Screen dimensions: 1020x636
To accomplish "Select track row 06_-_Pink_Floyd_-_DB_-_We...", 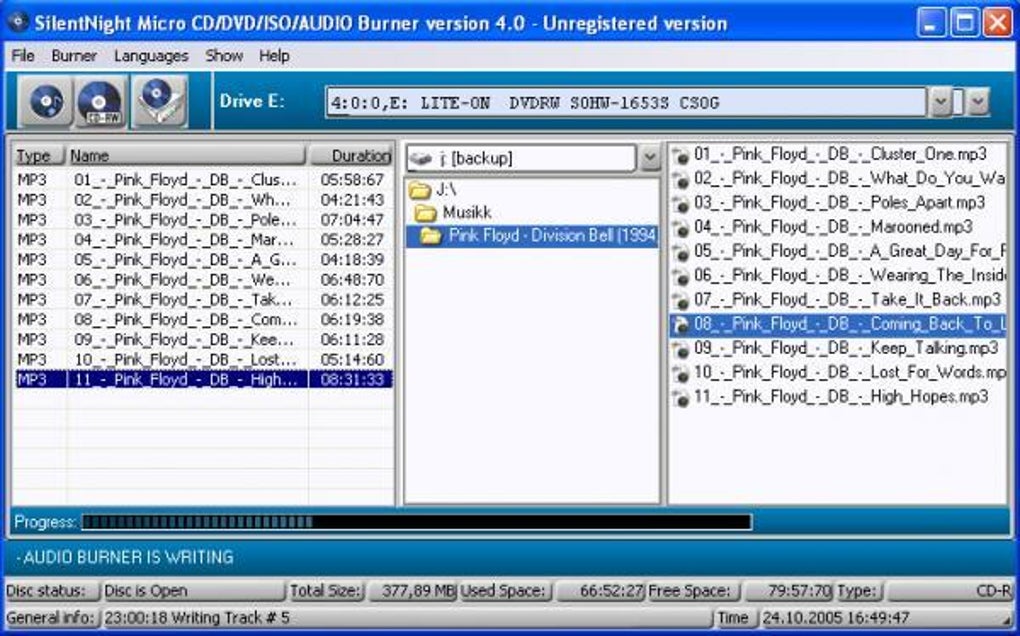I will pyautogui.click(x=204, y=280).
